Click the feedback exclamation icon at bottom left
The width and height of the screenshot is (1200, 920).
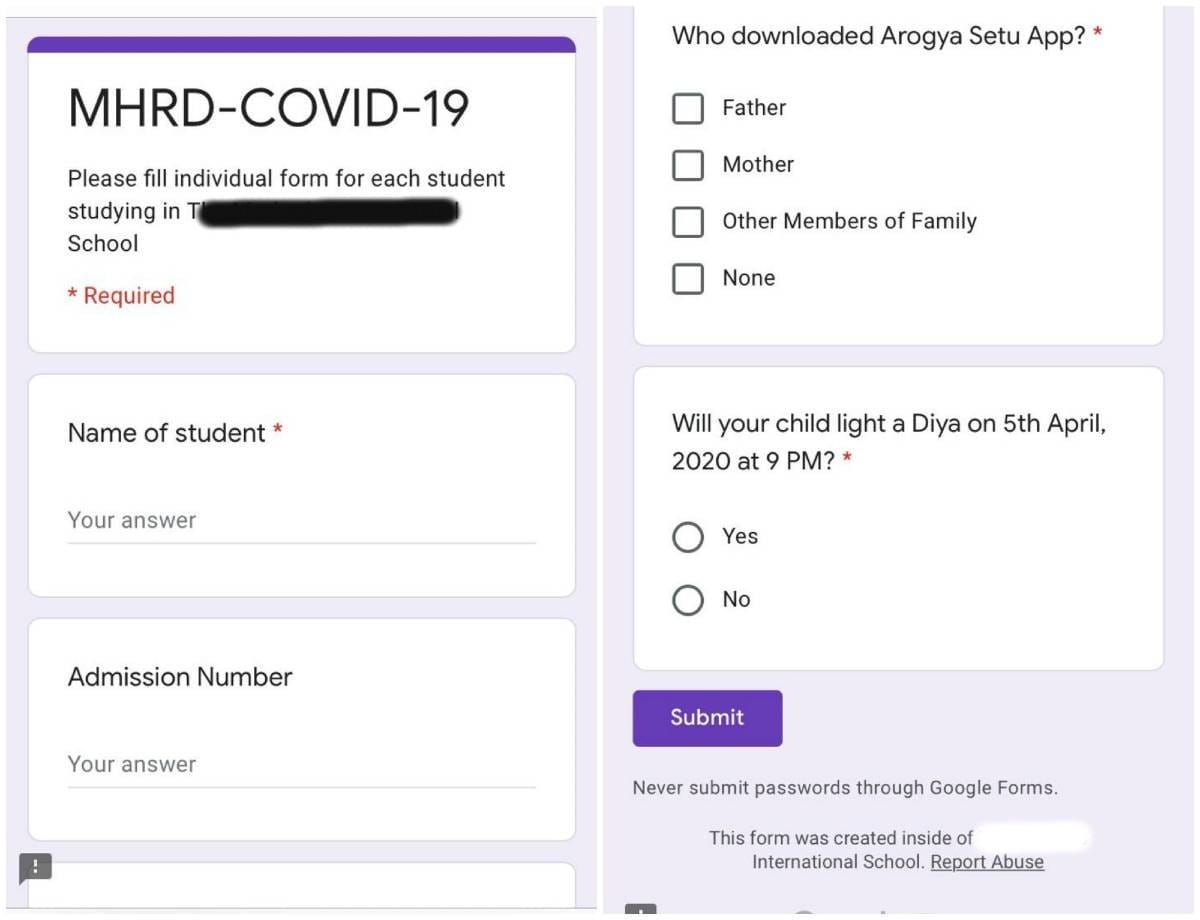click(35, 867)
